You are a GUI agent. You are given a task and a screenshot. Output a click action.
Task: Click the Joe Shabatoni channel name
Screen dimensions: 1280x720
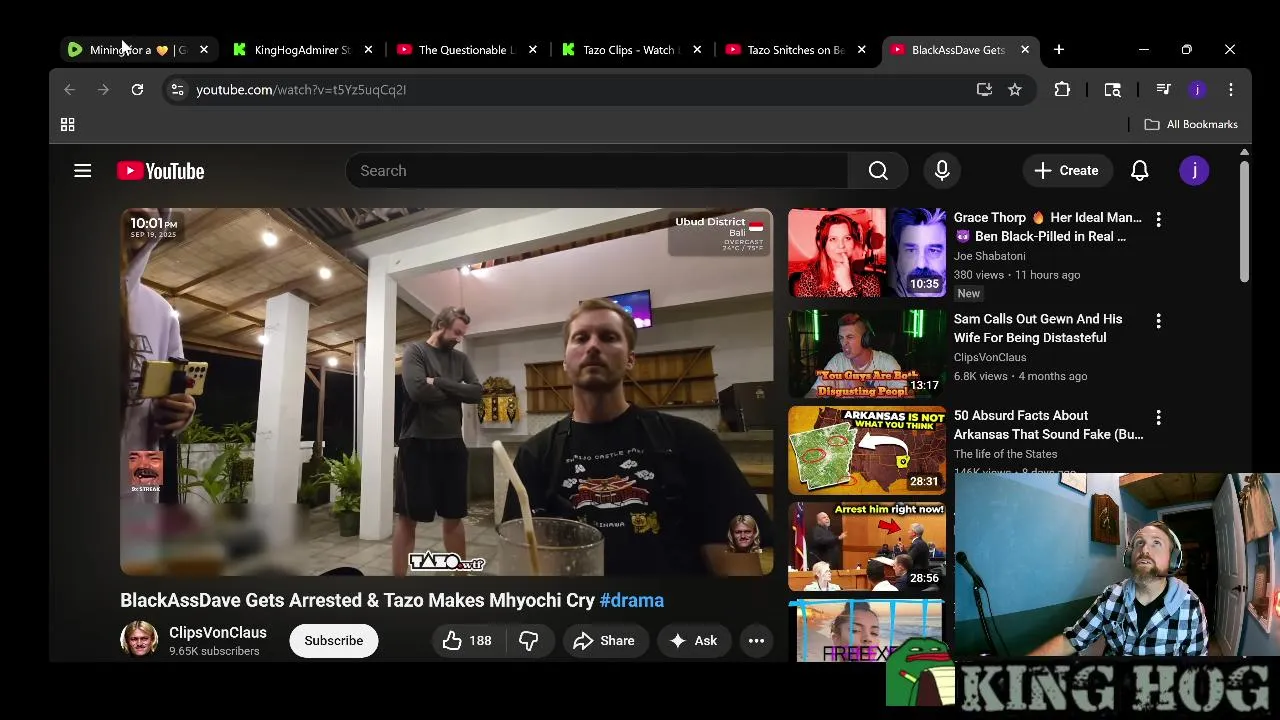coord(989,256)
